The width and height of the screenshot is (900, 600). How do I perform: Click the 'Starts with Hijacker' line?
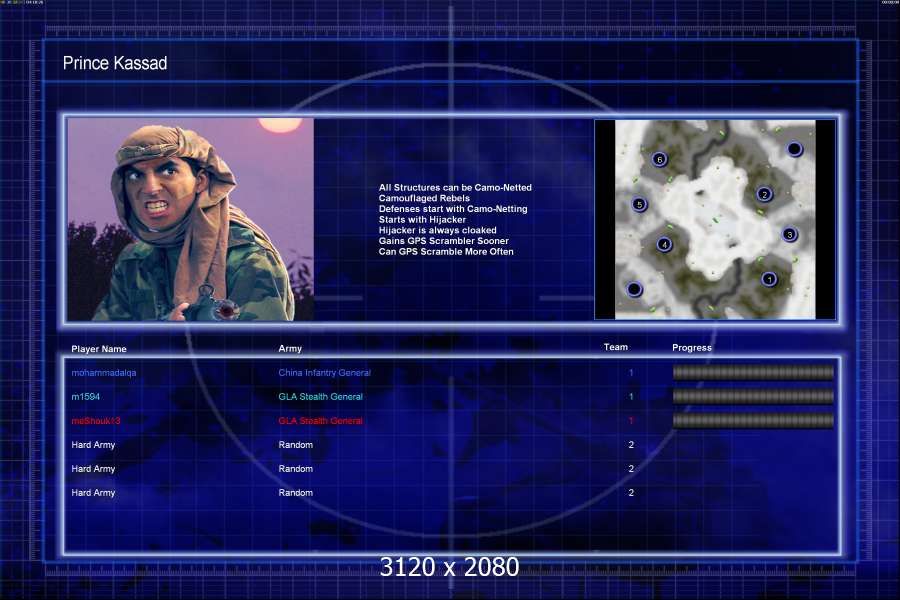[422, 219]
